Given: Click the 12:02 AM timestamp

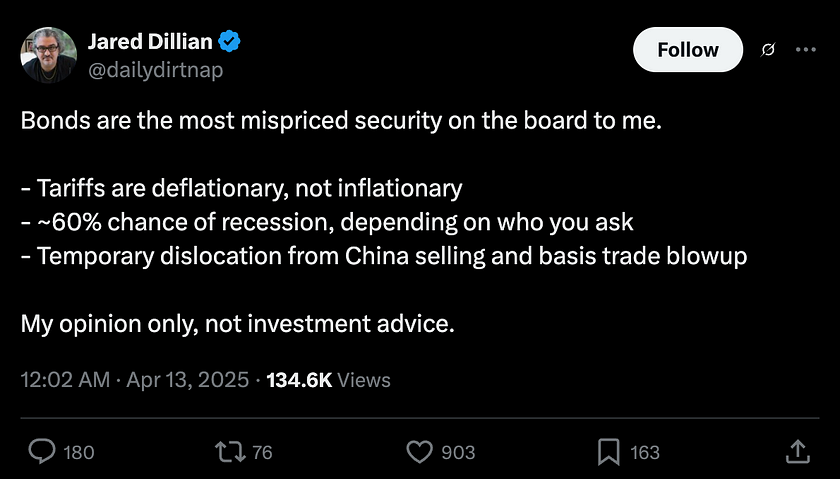Looking at the screenshot, I should tap(65, 380).
